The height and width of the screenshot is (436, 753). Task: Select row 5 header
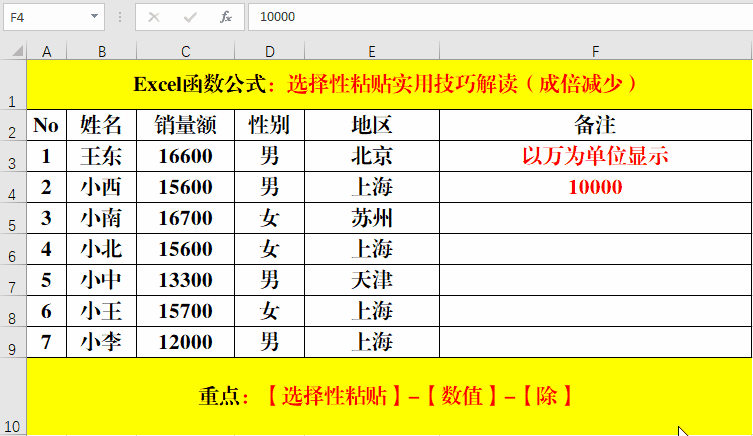[13, 218]
